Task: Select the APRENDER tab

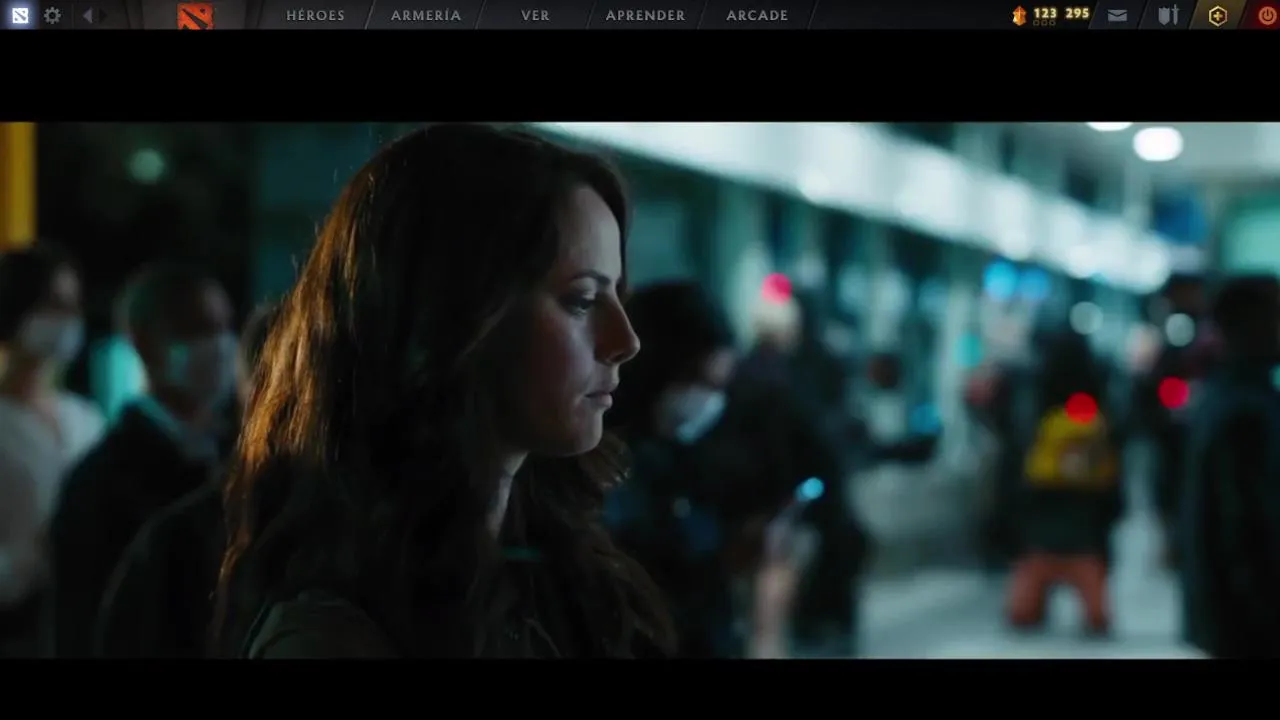Action: coord(645,15)
